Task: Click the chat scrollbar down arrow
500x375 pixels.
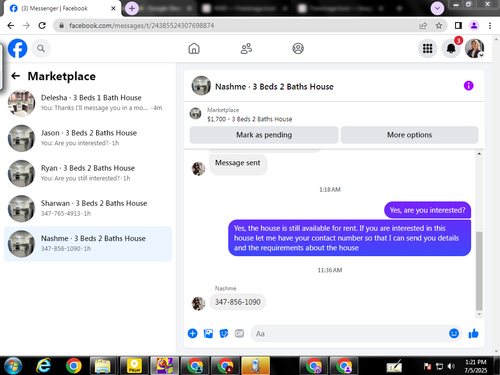Action: [479, 314]
